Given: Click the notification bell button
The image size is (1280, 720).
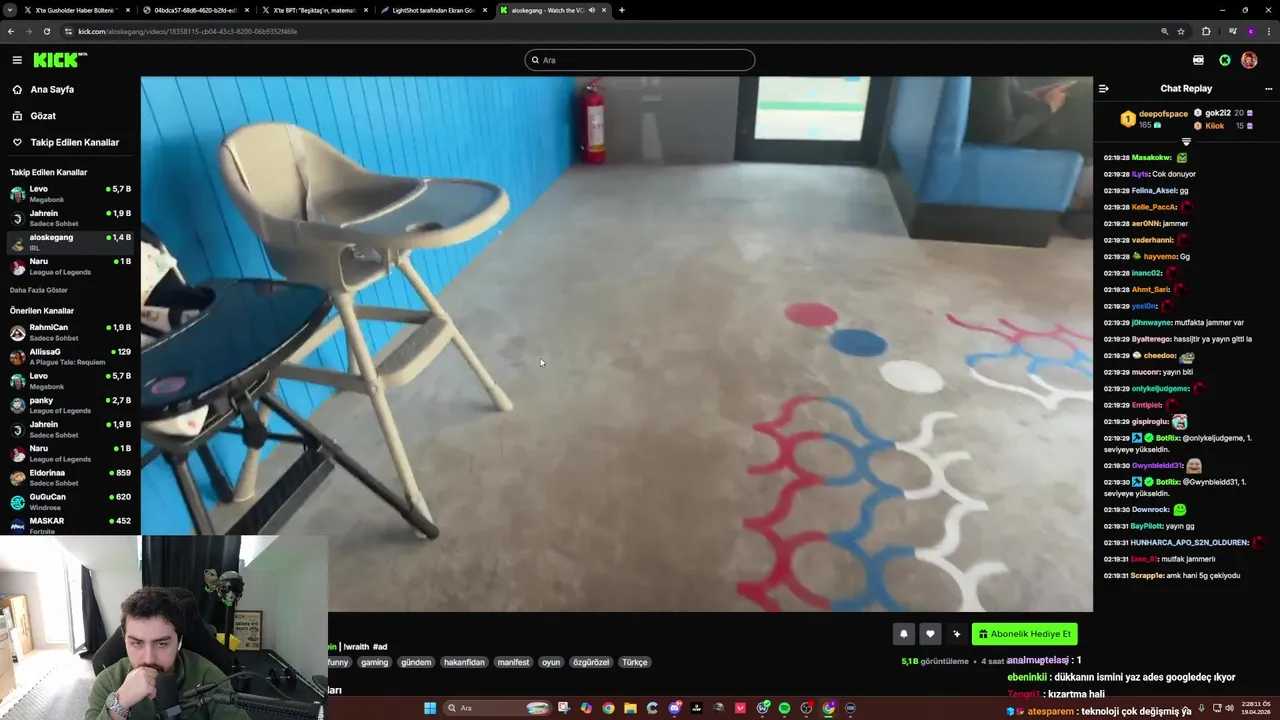Looking at the screenshot, I should coord(903,634).
